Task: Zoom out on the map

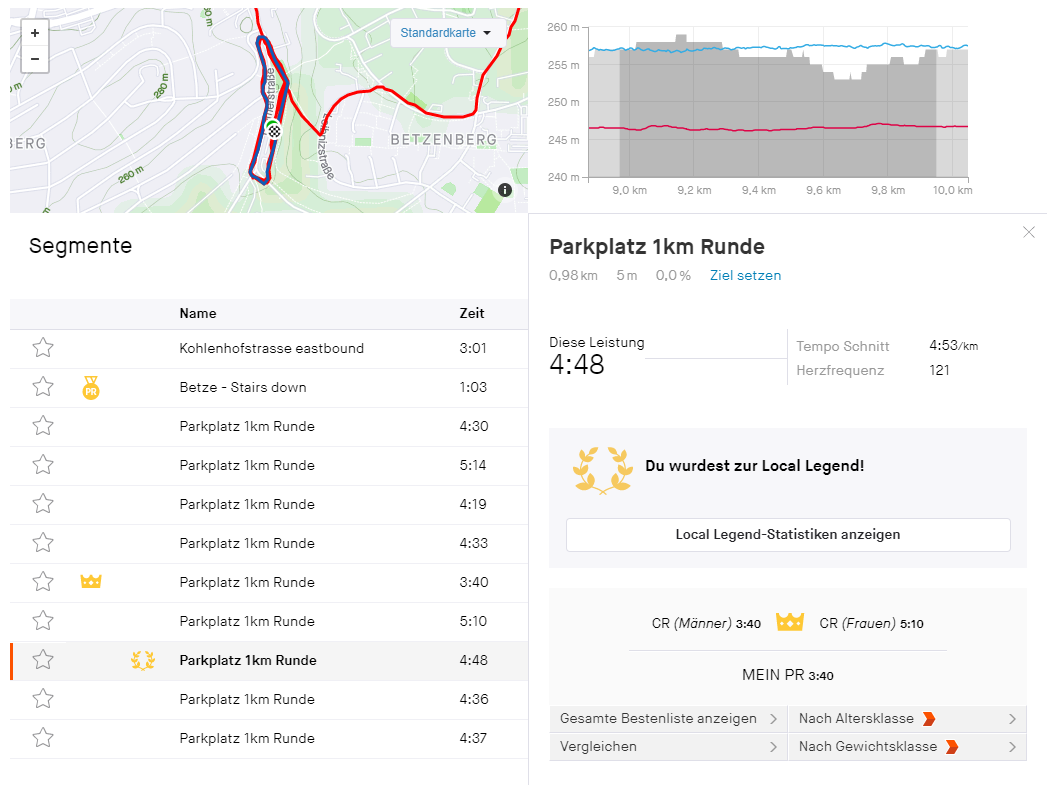Action: (x=35, y=59)
